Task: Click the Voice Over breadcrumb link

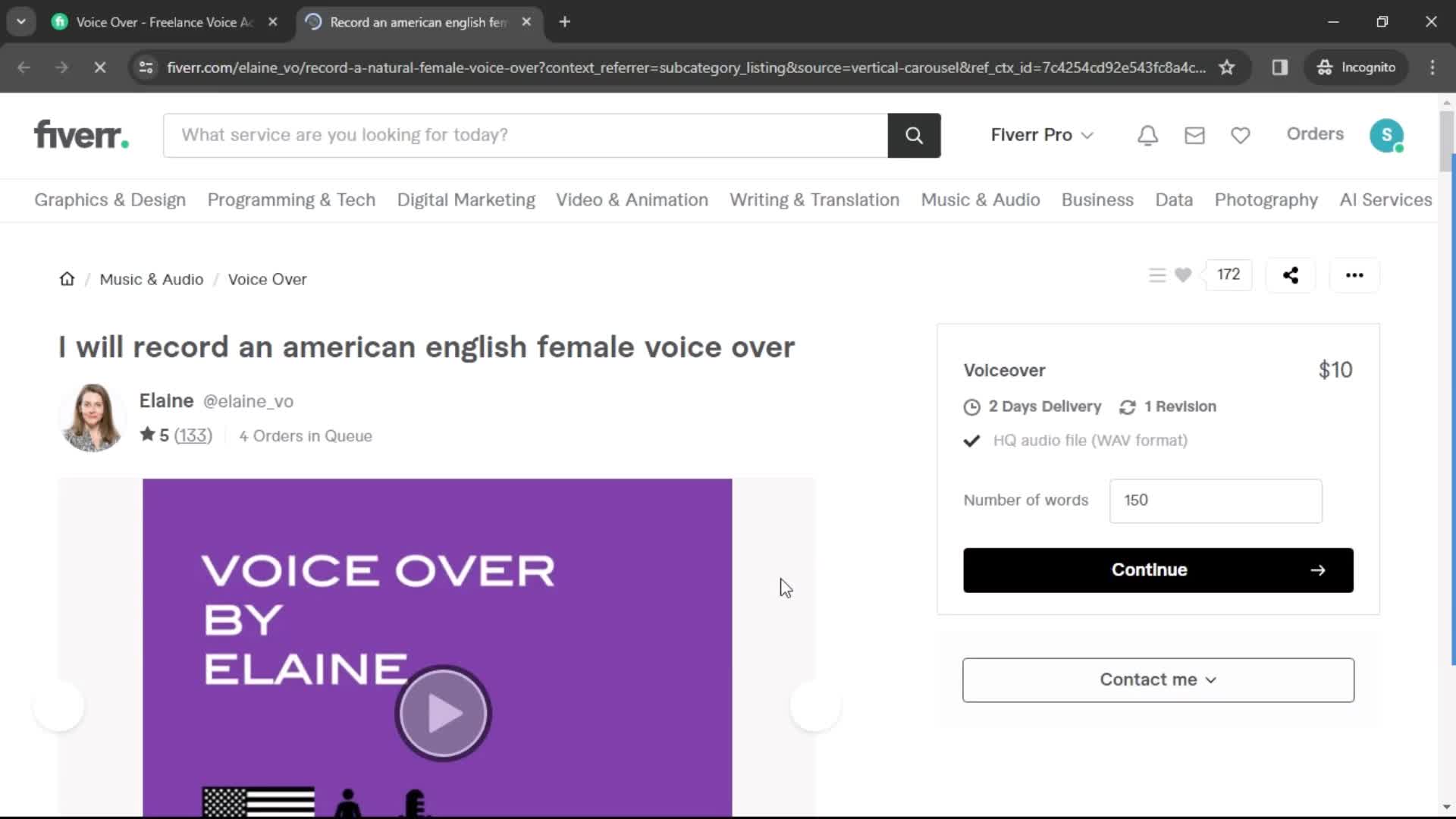Action: pos(267,278)
